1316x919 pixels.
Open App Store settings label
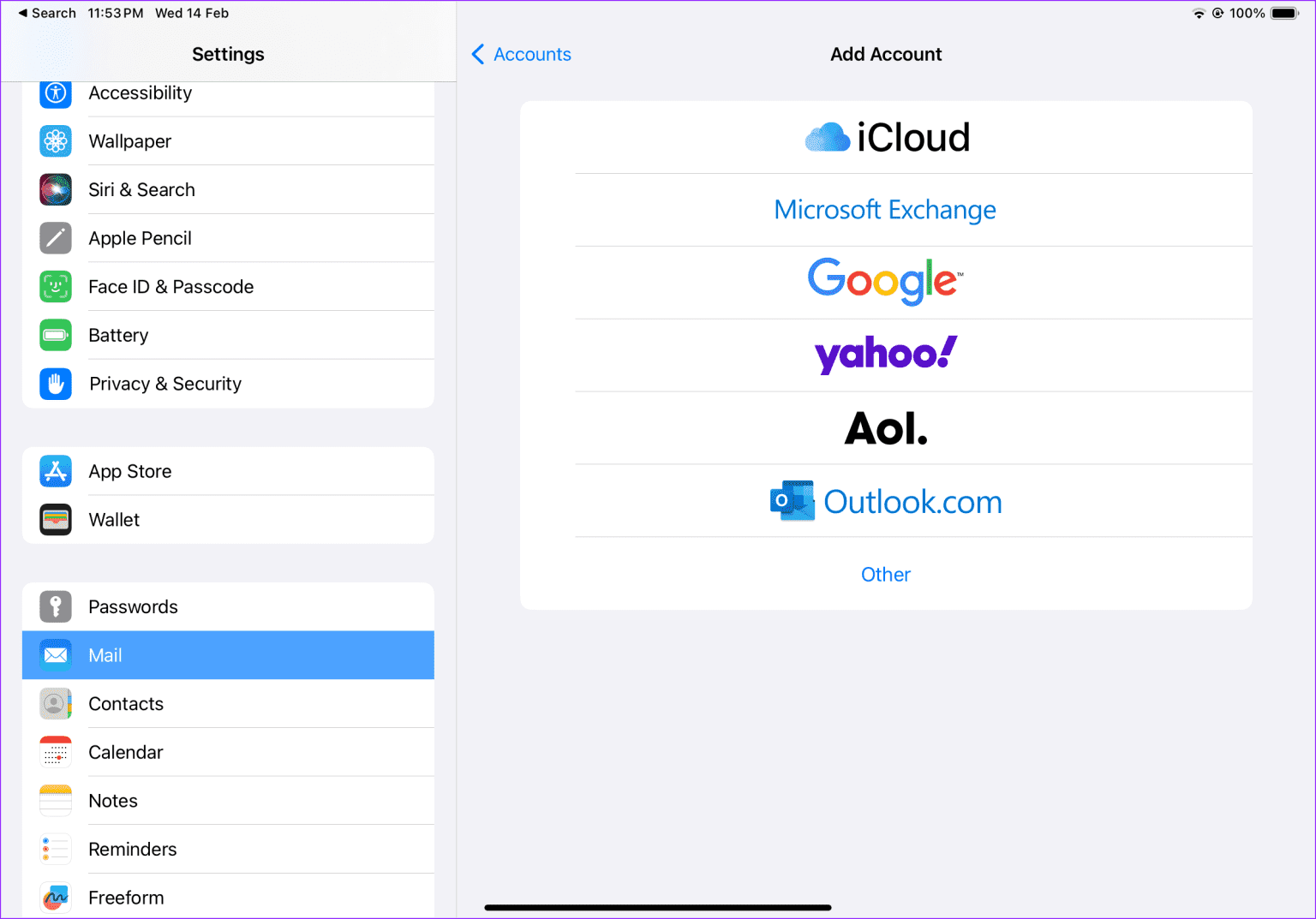(130, 471)
